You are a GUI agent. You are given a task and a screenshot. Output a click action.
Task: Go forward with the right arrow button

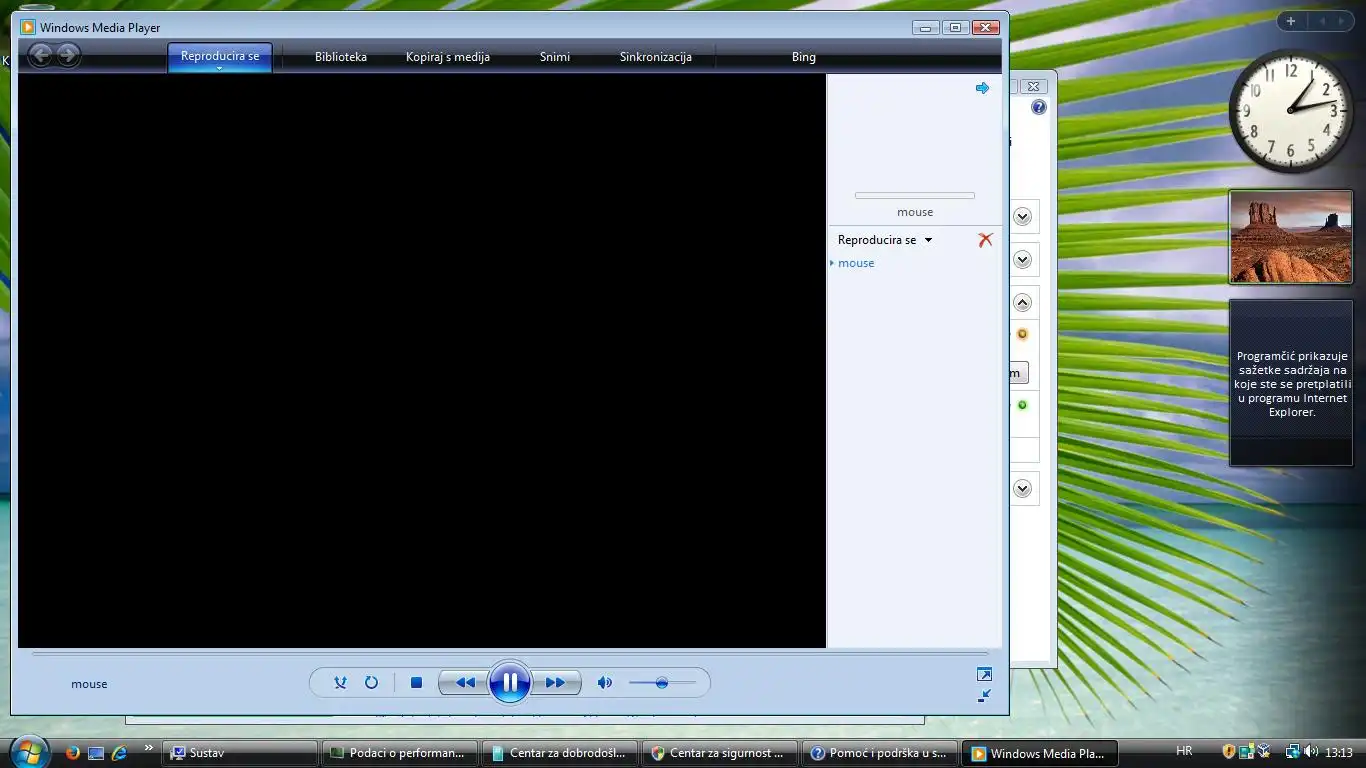click(68, 56)
